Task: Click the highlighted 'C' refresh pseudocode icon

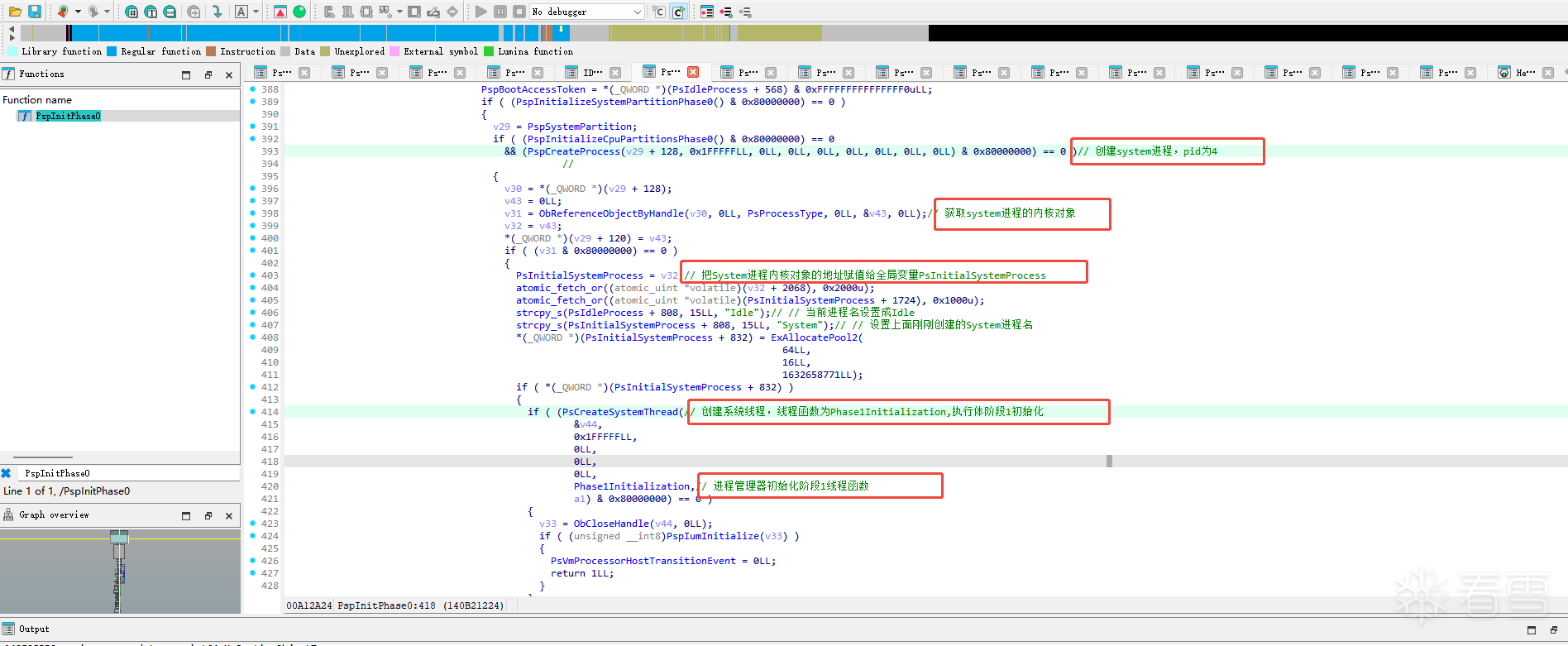Action: click(678, 12)
